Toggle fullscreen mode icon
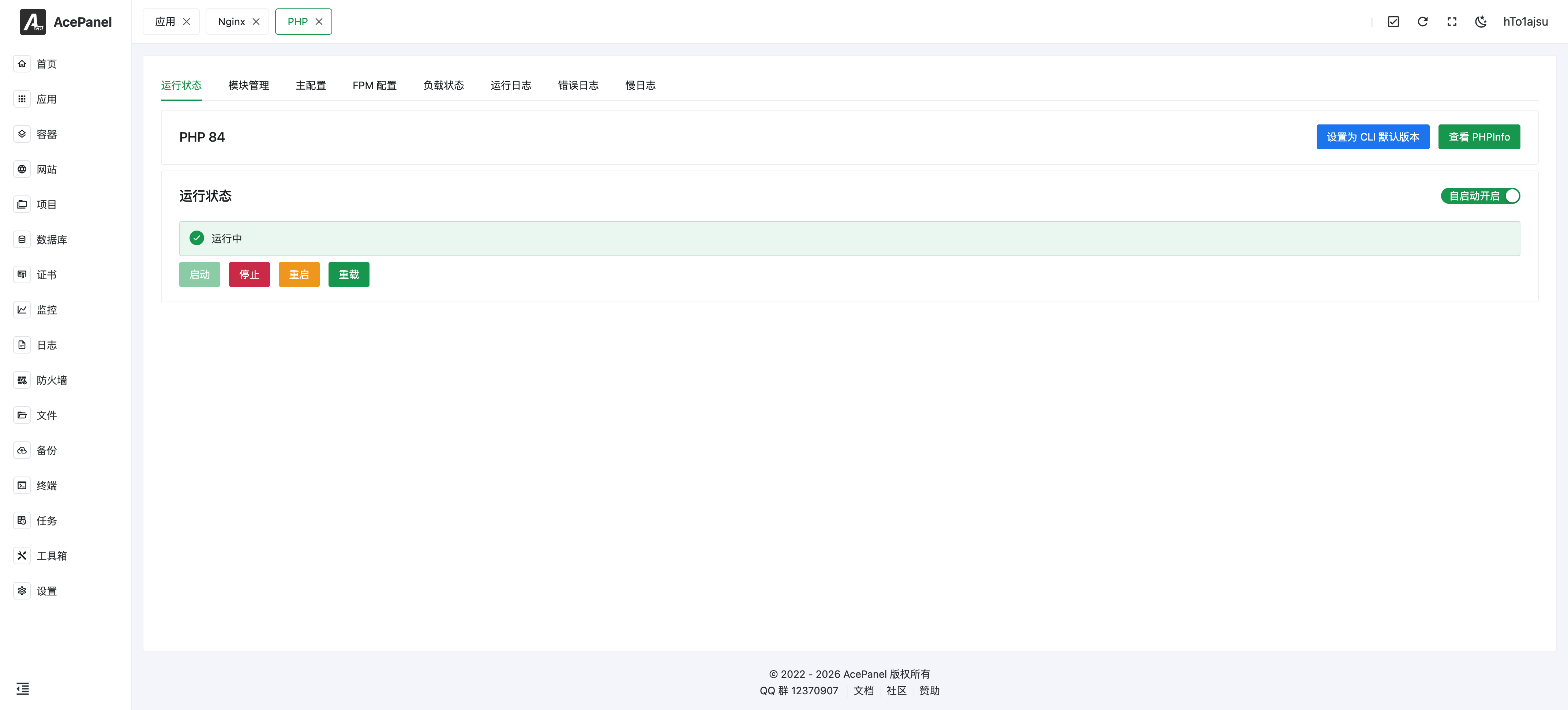The image size is (1568, 710). 1452,22
